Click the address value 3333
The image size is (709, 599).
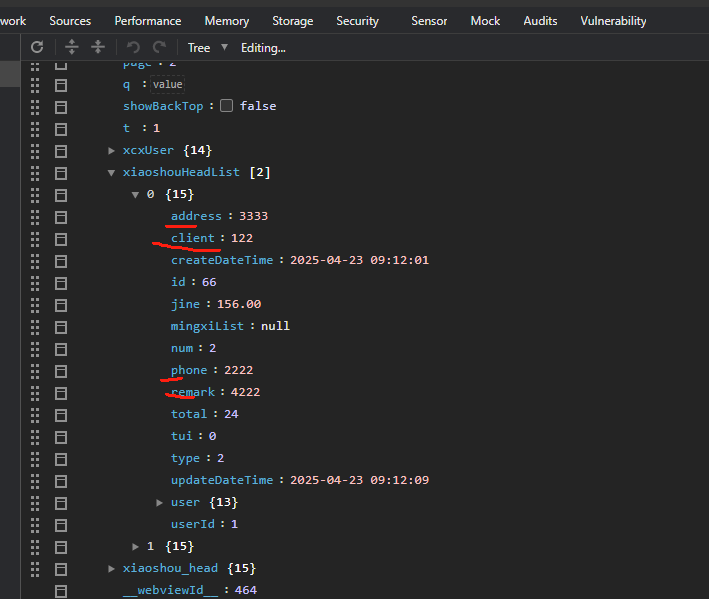pos(253,216)
